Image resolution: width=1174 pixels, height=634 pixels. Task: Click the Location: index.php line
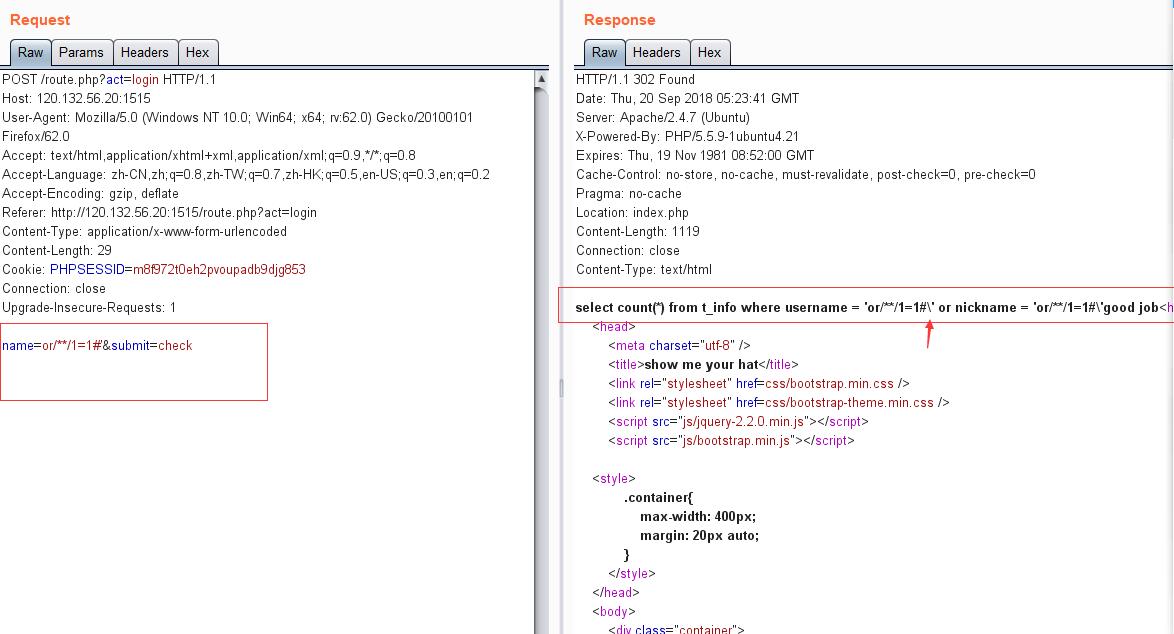point(632,213)
